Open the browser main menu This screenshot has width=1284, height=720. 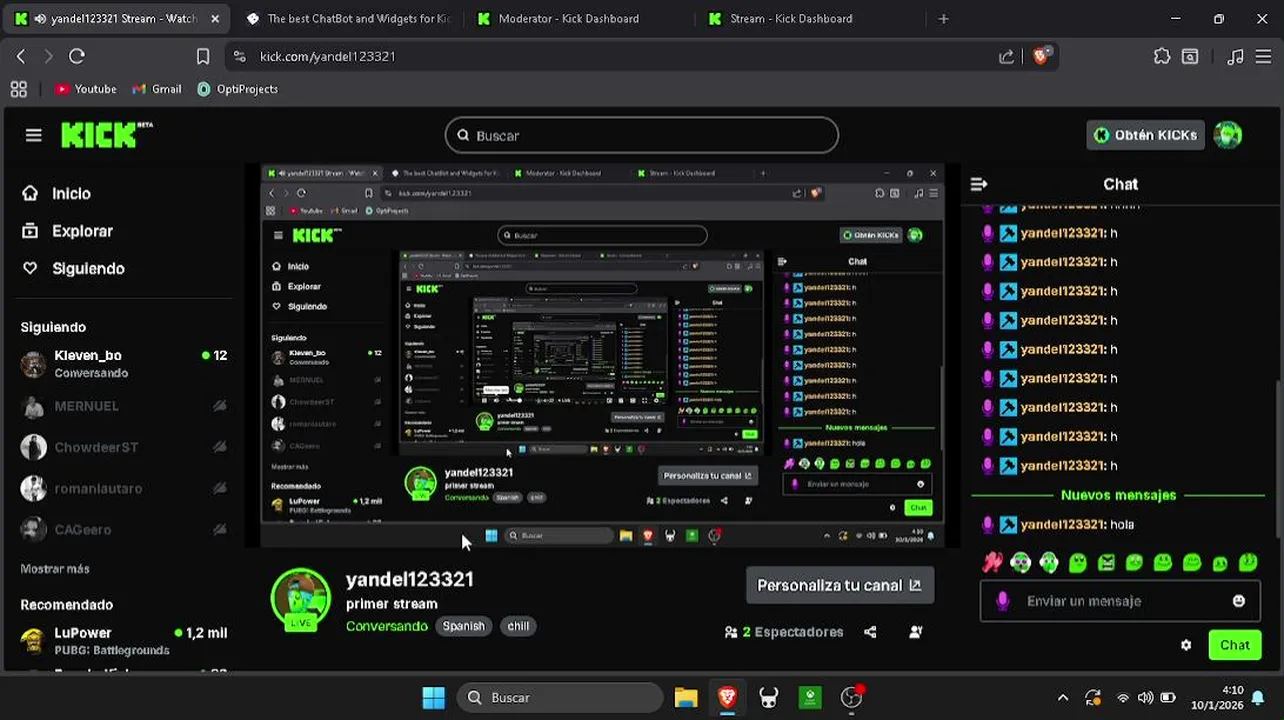(x=1264, y=56)
